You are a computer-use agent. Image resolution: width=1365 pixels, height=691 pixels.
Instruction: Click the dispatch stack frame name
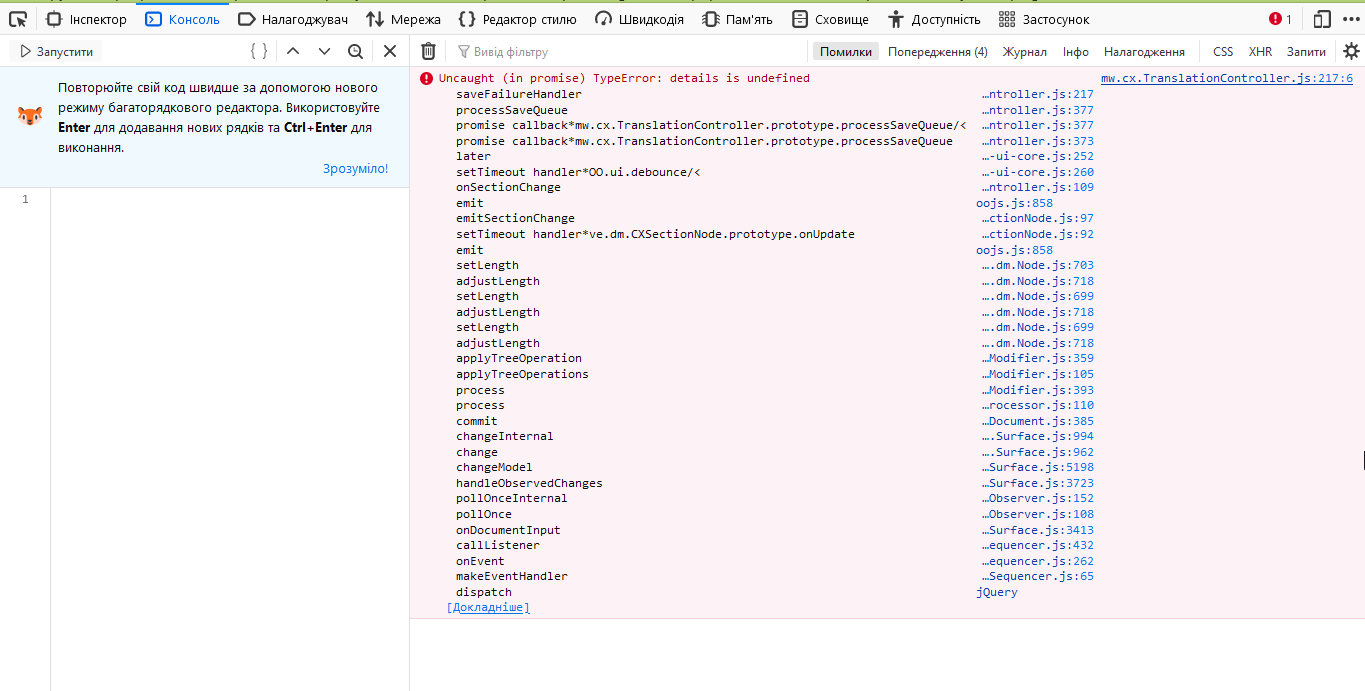point(484,592)
